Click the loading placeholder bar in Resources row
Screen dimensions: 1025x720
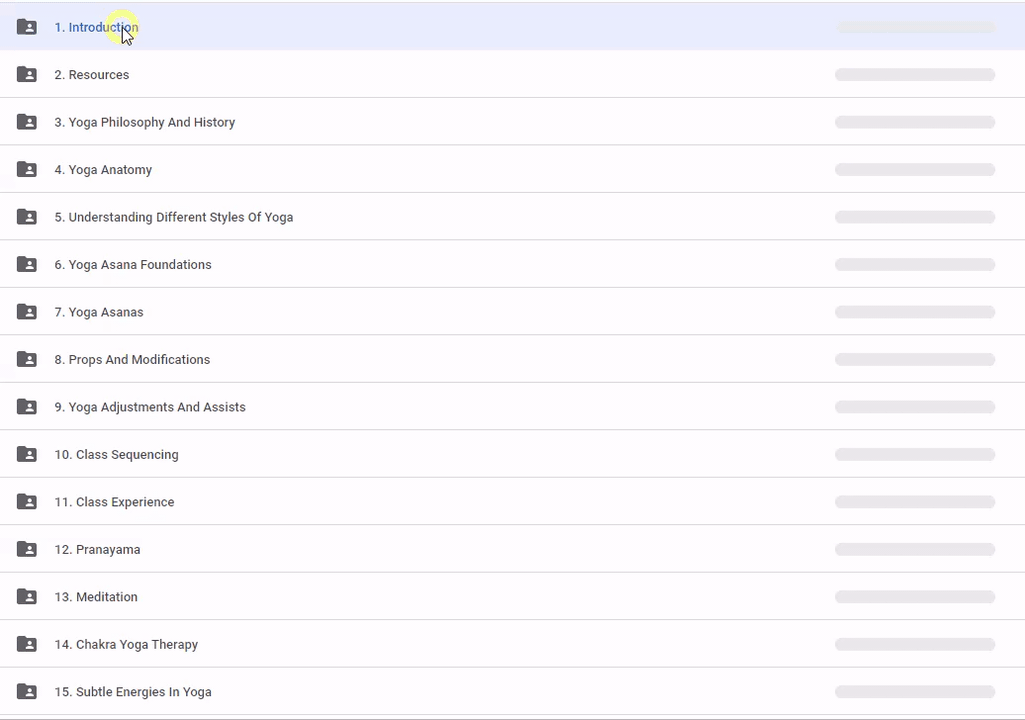click(914, 75)
